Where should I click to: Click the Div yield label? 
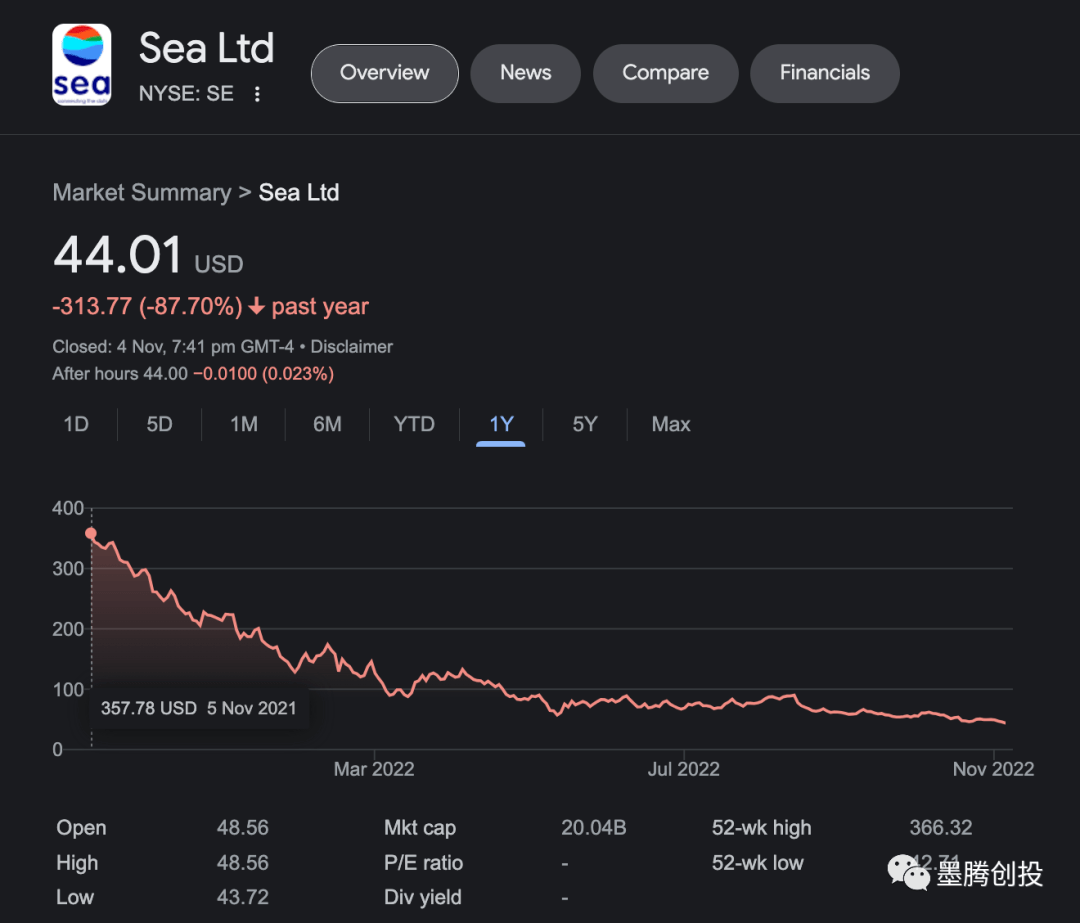pos(423,898)
